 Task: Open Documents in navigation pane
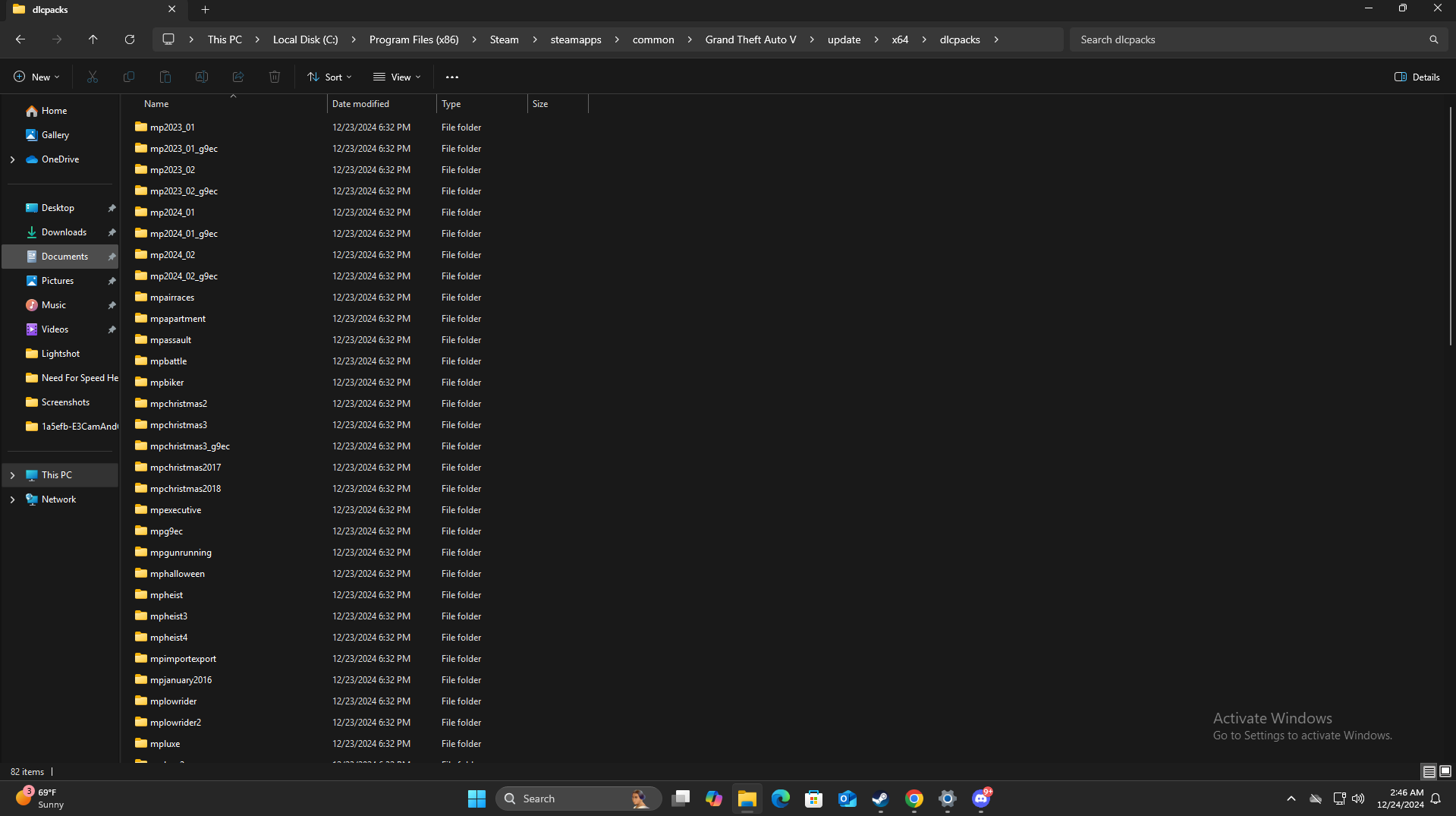(x=61, y=257)
